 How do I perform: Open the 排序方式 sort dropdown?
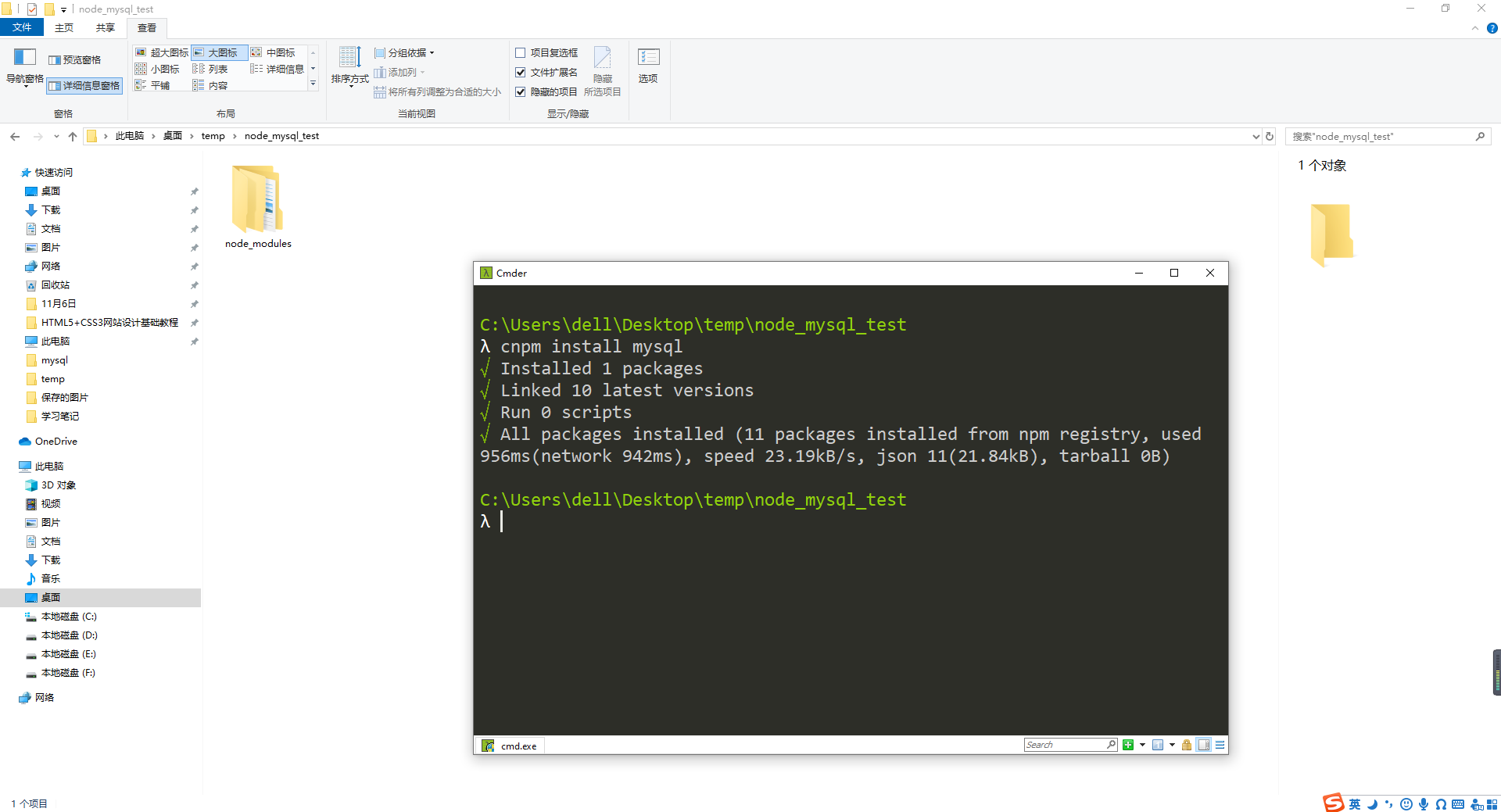349,69
